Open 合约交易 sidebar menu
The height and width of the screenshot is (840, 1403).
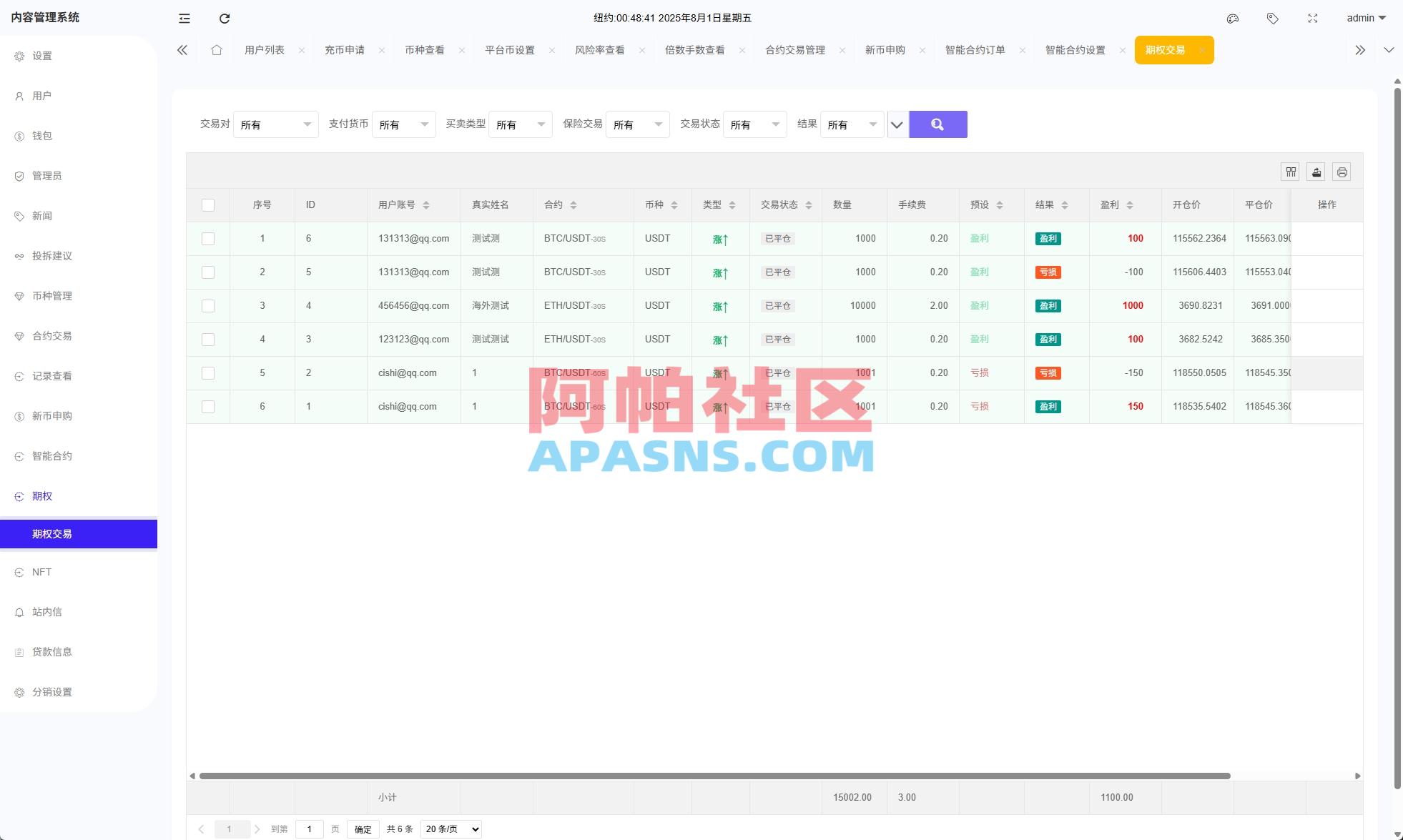79,336
